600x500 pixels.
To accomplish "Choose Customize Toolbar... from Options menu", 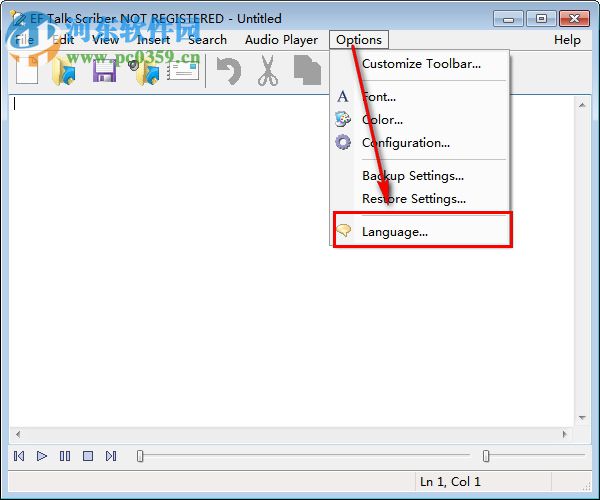I will (x=420, y=64).
